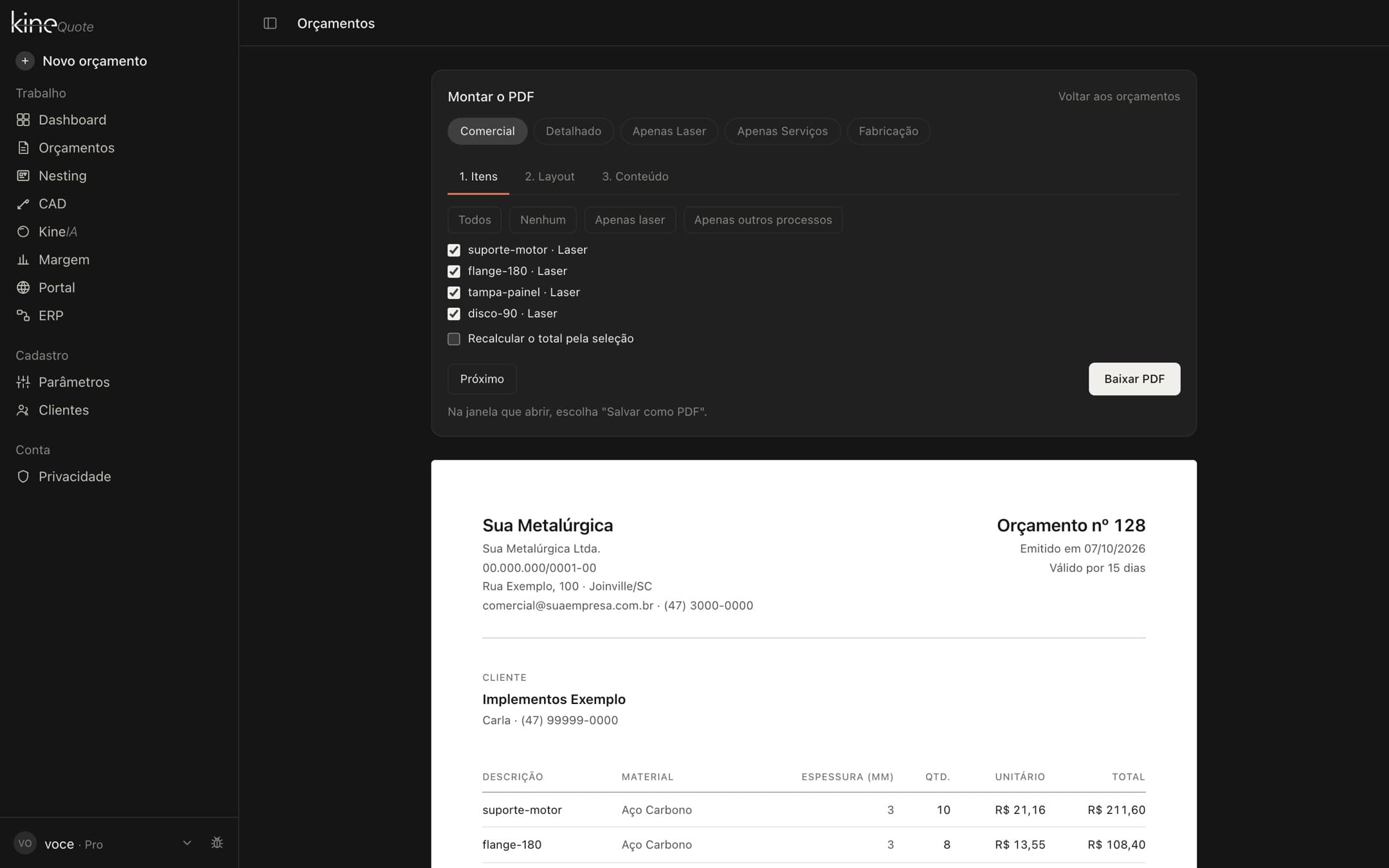Click the Todos selection button

475,220
